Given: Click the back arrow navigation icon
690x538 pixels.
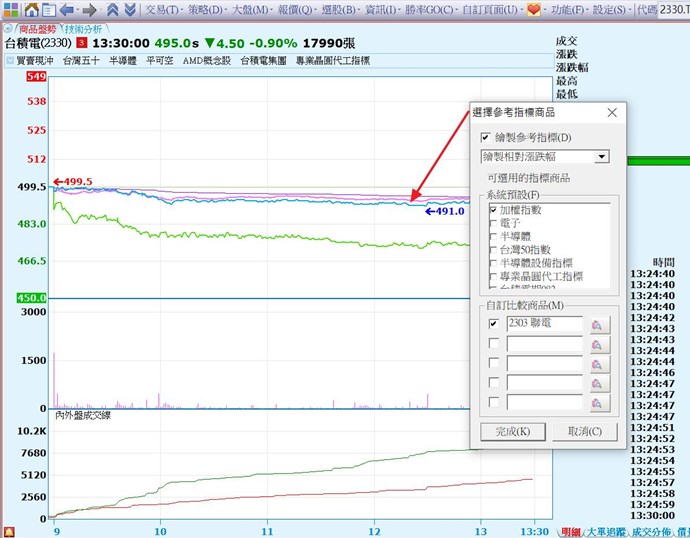Looking at the screenshot, I should (x=67, y=9).
